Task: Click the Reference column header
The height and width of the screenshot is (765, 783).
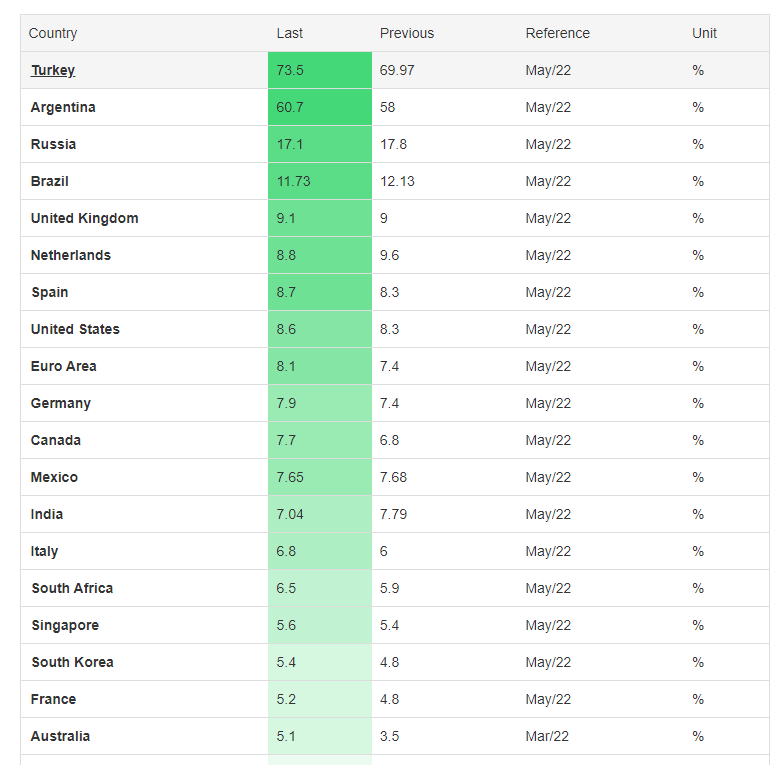Action: [x=557, y=33]
